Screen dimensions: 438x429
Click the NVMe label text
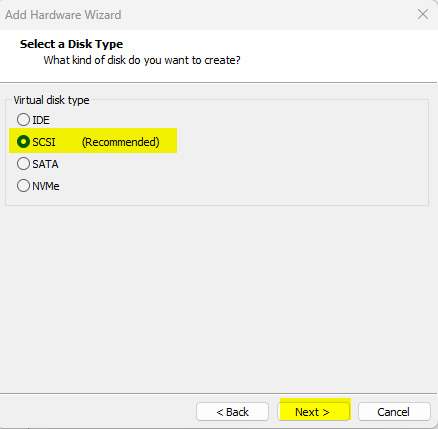46,186
